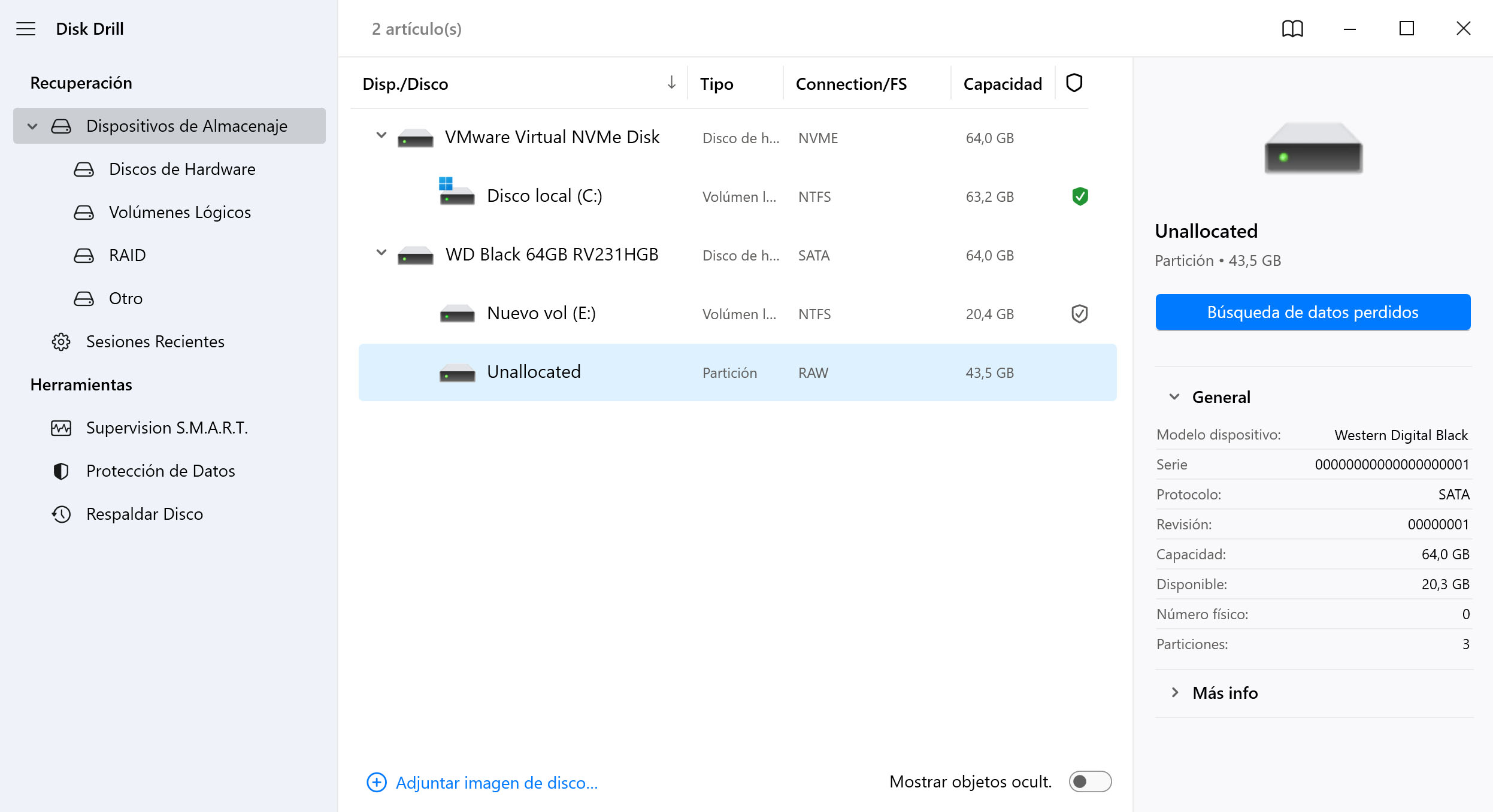Click the RAW filesystem cell
This screenshot has width=1493, height=812.
813,372
